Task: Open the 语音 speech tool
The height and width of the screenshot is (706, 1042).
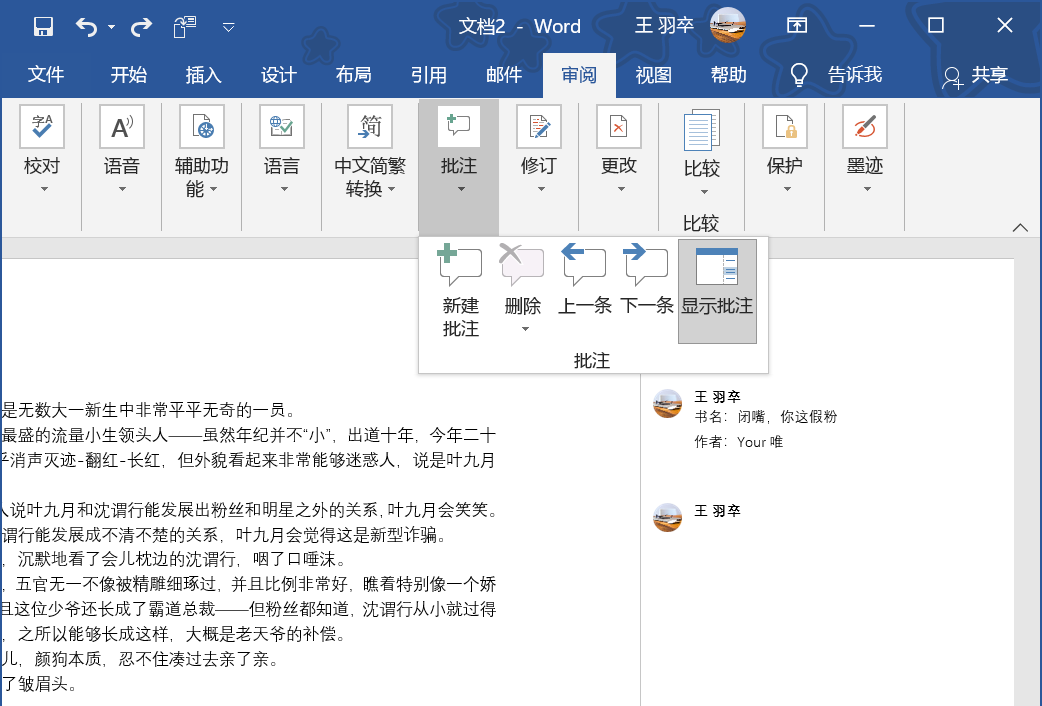Action: tap(121, 140)
